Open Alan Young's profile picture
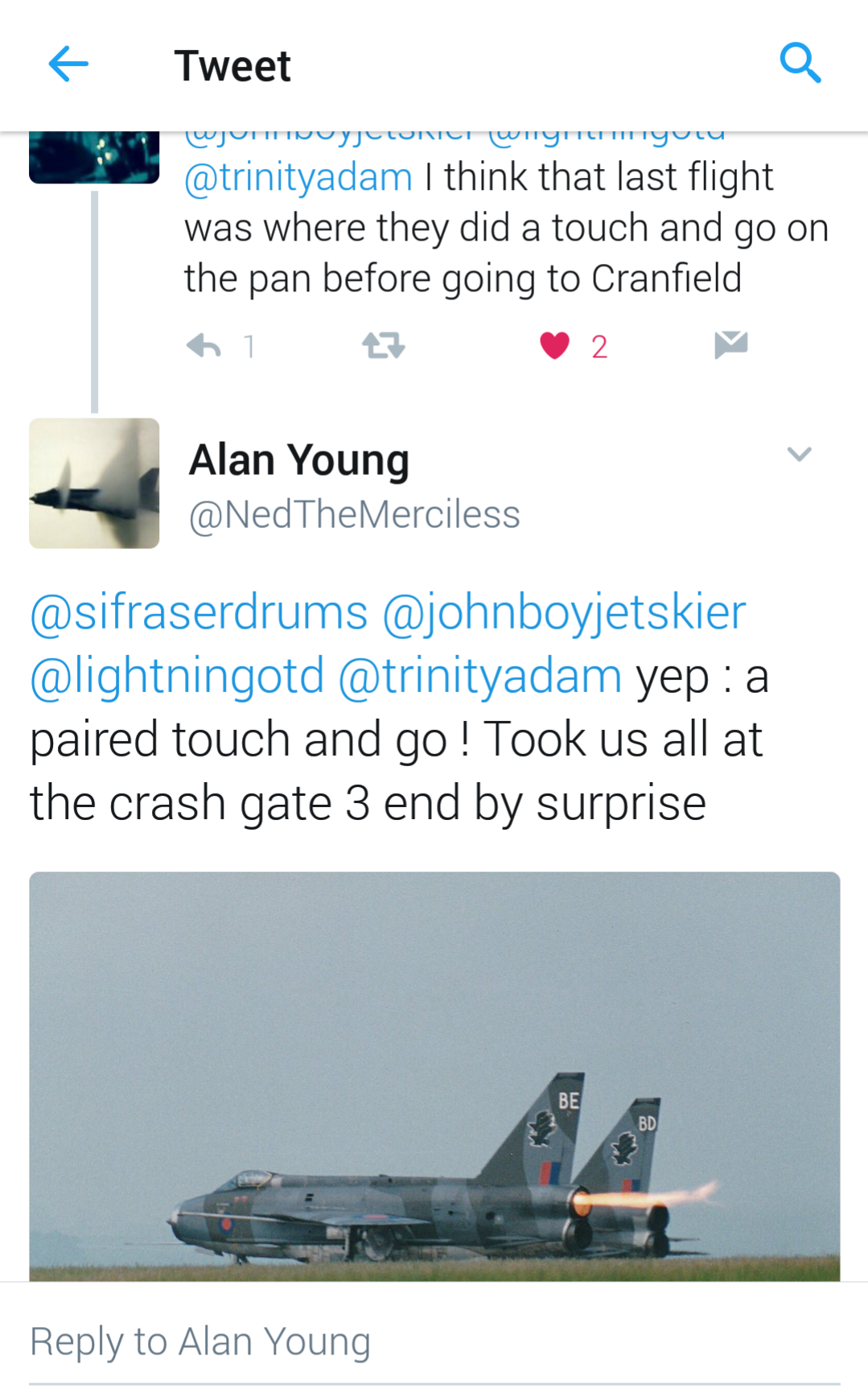Viewport: 868px width, 1393px height. [x=94, y=483]
